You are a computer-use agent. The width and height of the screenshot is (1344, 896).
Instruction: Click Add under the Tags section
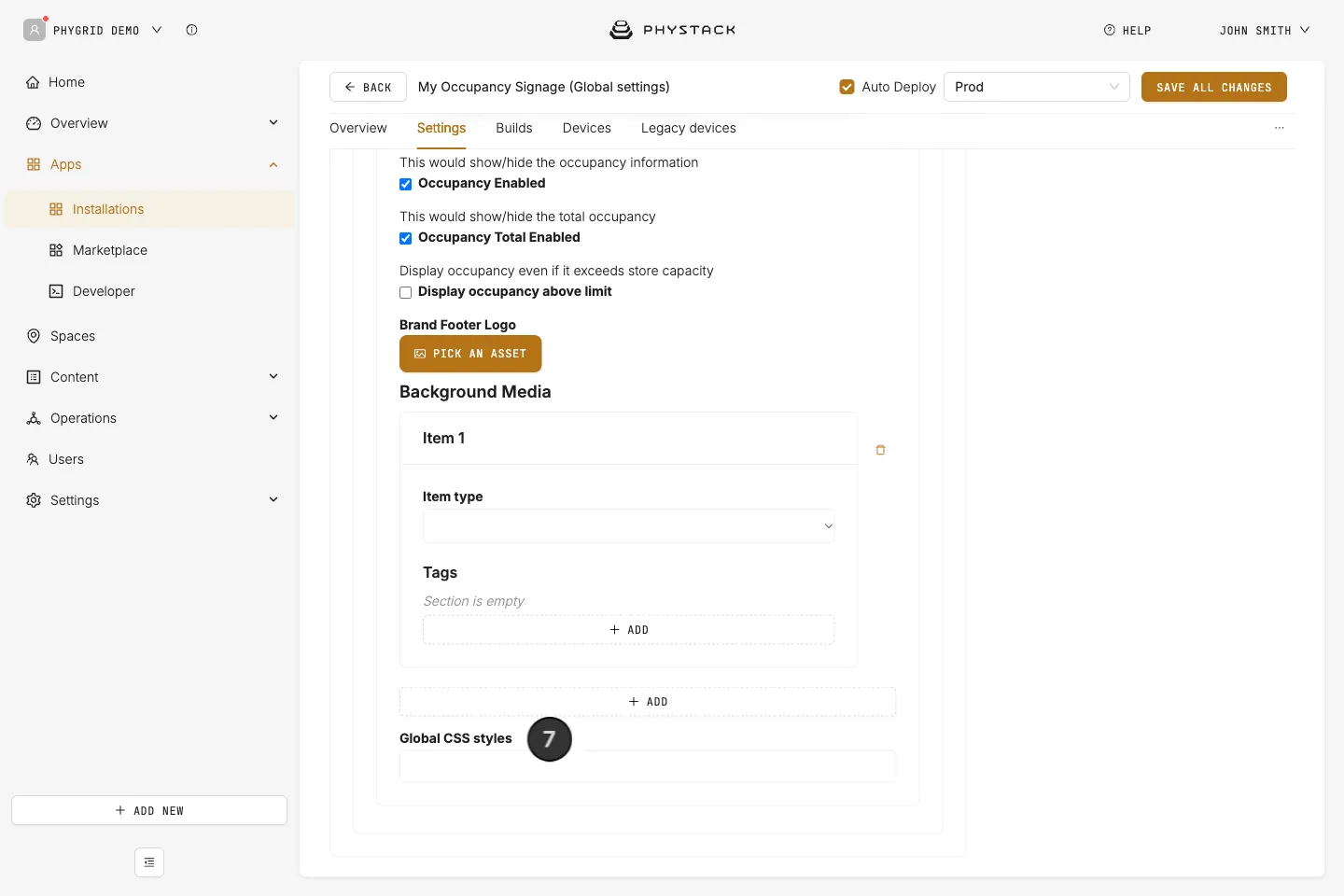pyautogui.click(x=629, y=630)
